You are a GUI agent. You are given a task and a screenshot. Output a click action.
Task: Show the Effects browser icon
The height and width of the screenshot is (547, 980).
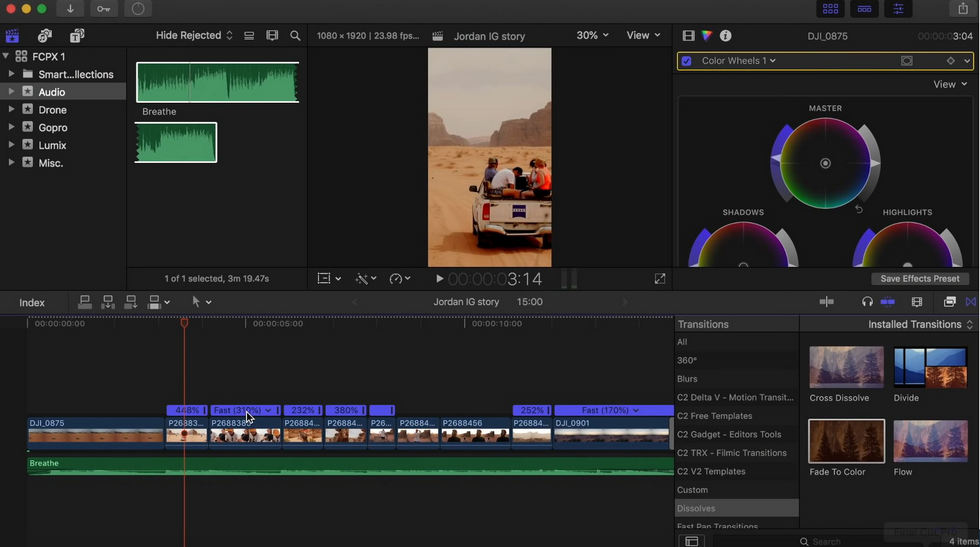pyautogui.click(x=949, y=302)
